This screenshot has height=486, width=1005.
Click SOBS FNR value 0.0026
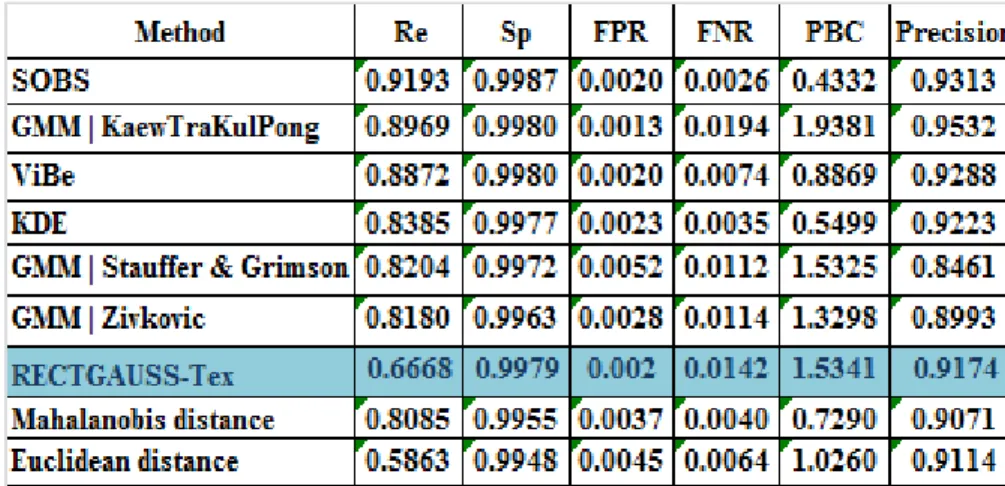[x=725, y=81]
